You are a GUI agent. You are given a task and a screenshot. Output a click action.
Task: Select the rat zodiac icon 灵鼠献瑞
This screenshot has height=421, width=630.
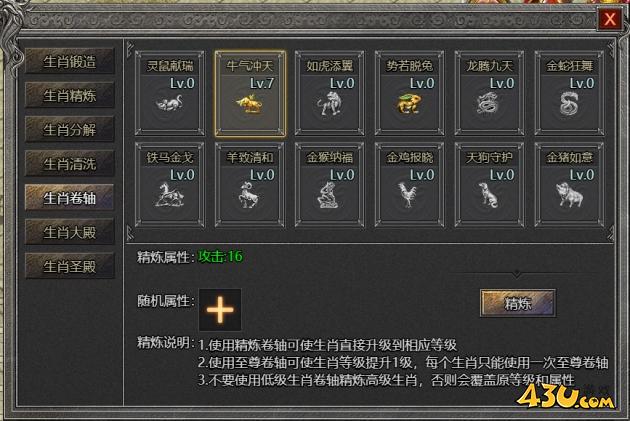click(x=170, y=93)
